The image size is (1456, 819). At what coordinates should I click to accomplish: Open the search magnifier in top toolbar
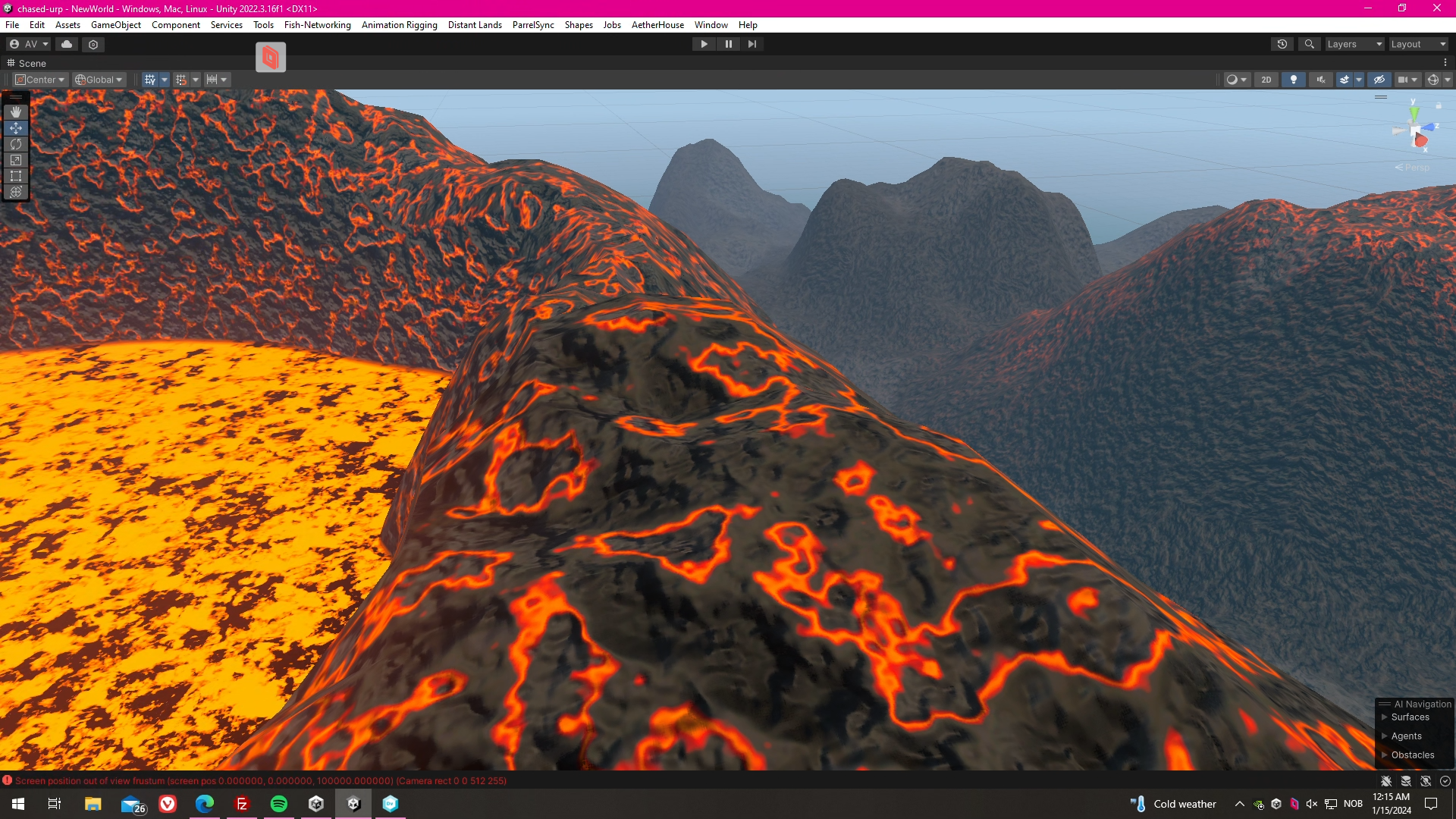pyautogui.click(x=1309, y=44)
